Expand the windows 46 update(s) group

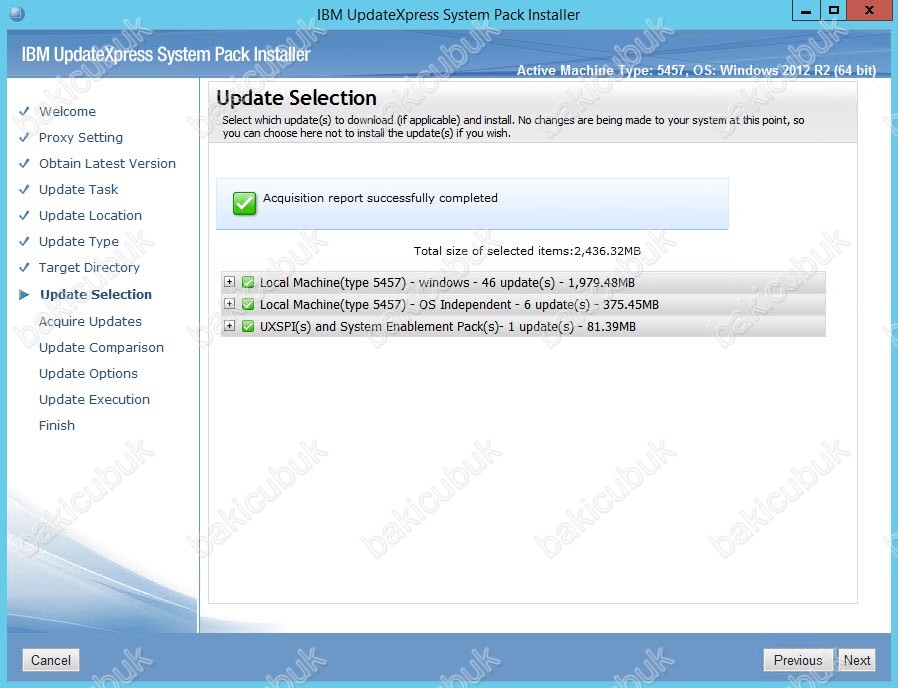229,282
